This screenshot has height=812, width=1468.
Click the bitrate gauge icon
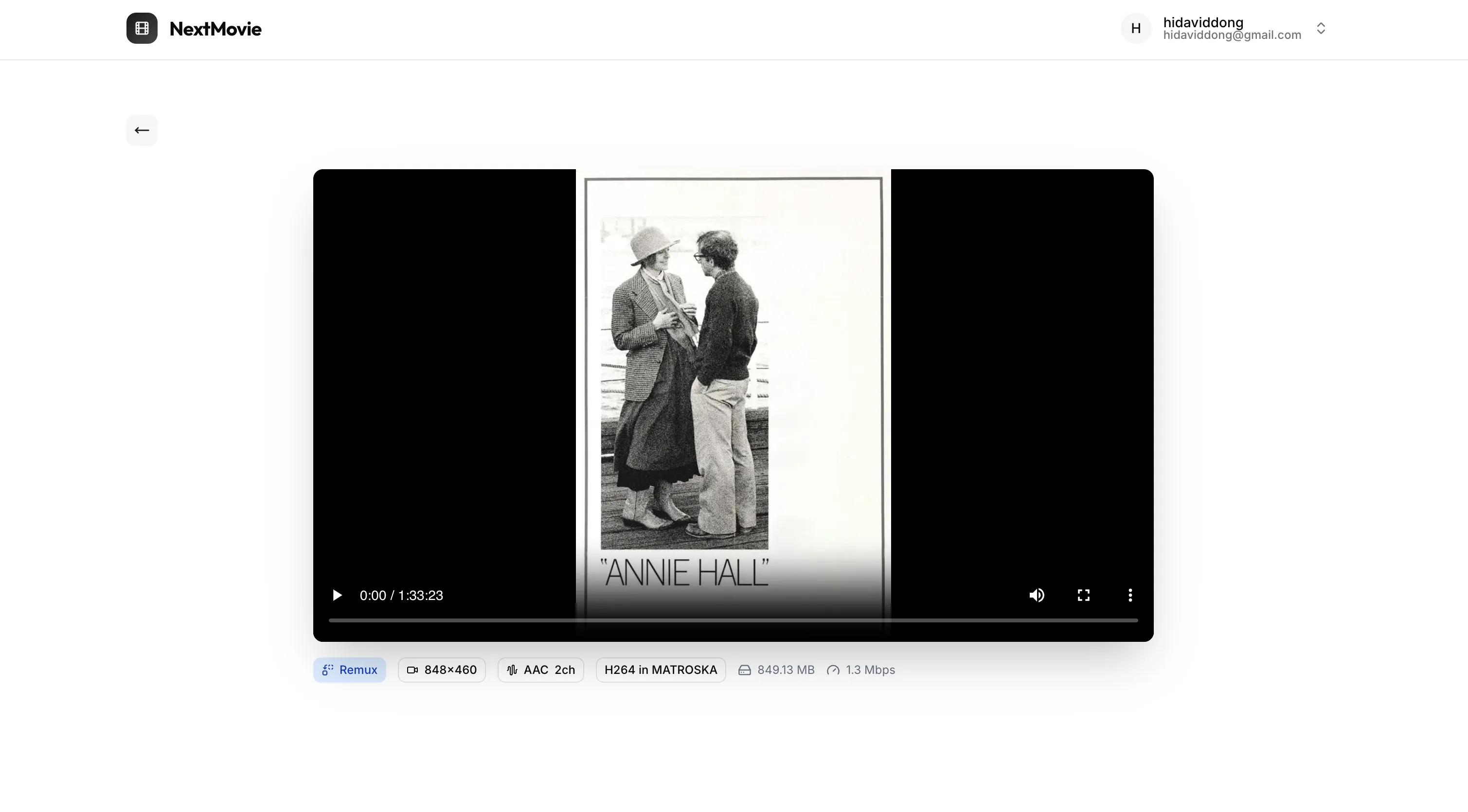pos(833,670)
